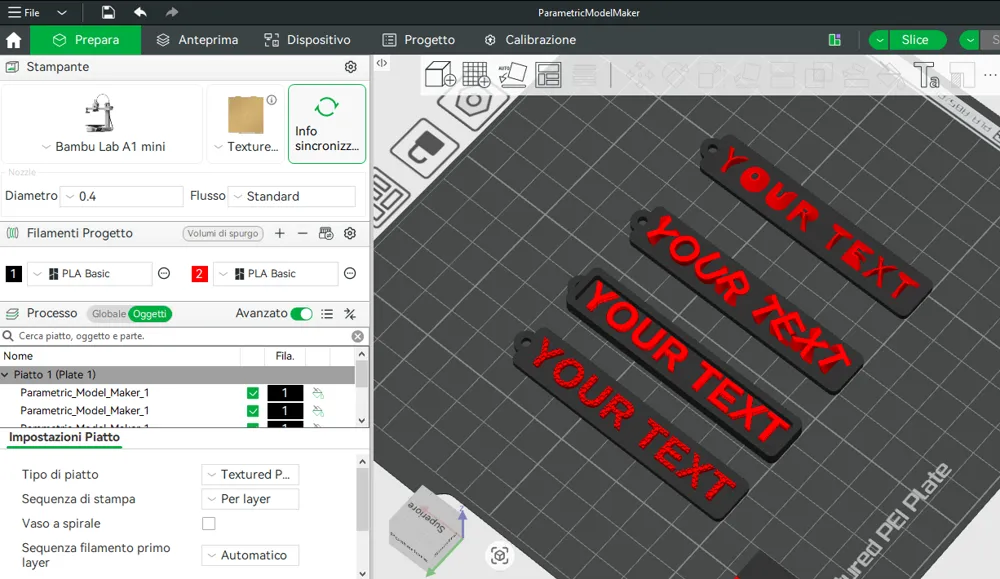This screenshot has width=1000, height=579.
Task: Click the Arrange all objects tool
Action: [548, 75]
